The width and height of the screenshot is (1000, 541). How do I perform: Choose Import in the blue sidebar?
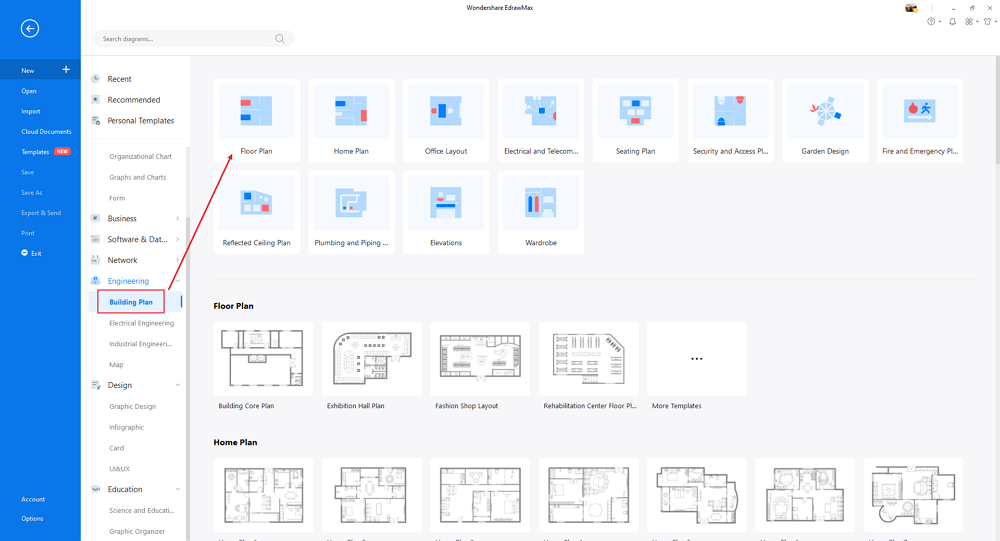[31, 112]
